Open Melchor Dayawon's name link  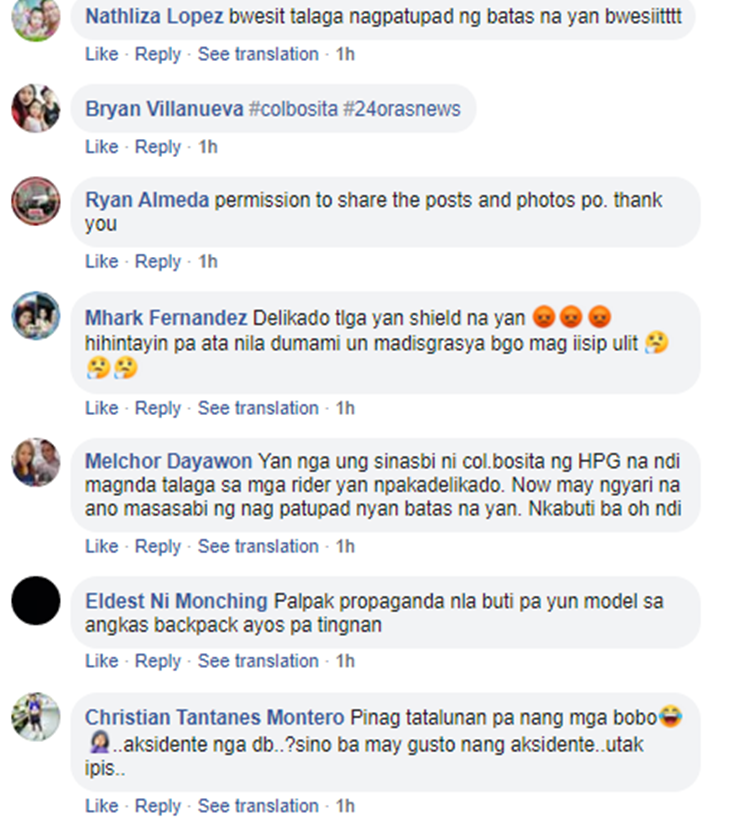point(169,461)
